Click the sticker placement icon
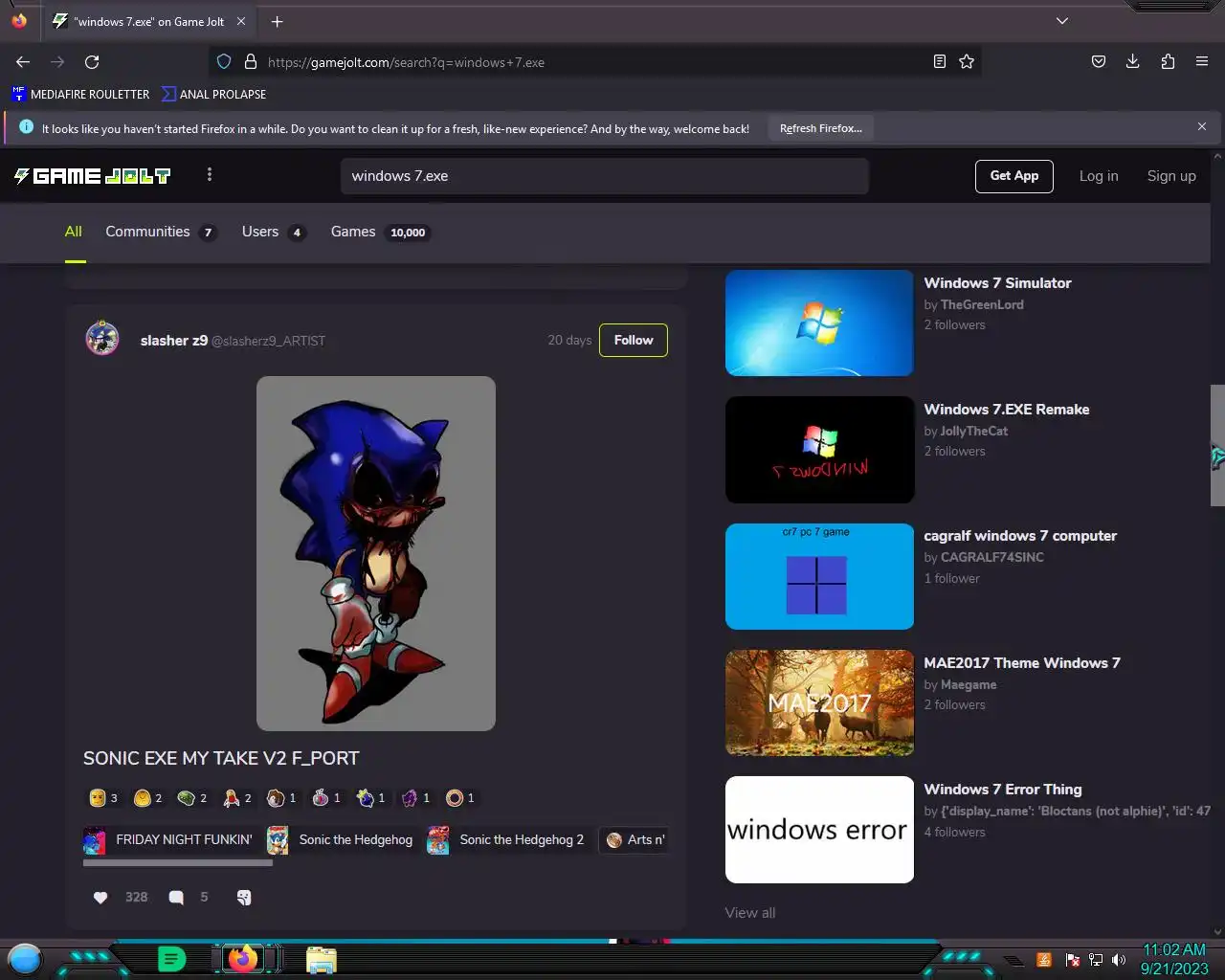This screenshot has width=1225, height=980. (x=244, y=897)
